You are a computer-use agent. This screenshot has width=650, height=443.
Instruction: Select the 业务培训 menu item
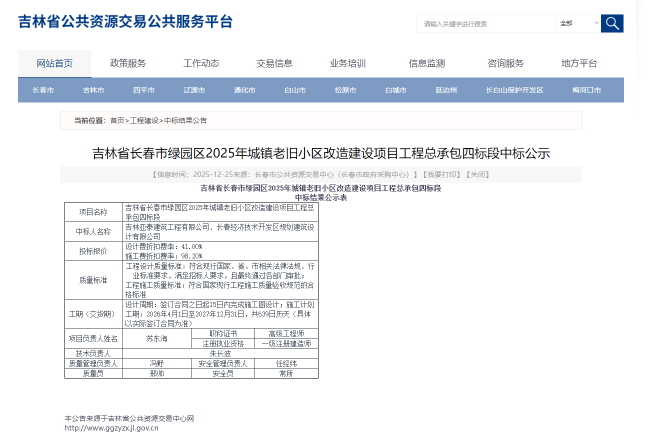tap(347, 63)
